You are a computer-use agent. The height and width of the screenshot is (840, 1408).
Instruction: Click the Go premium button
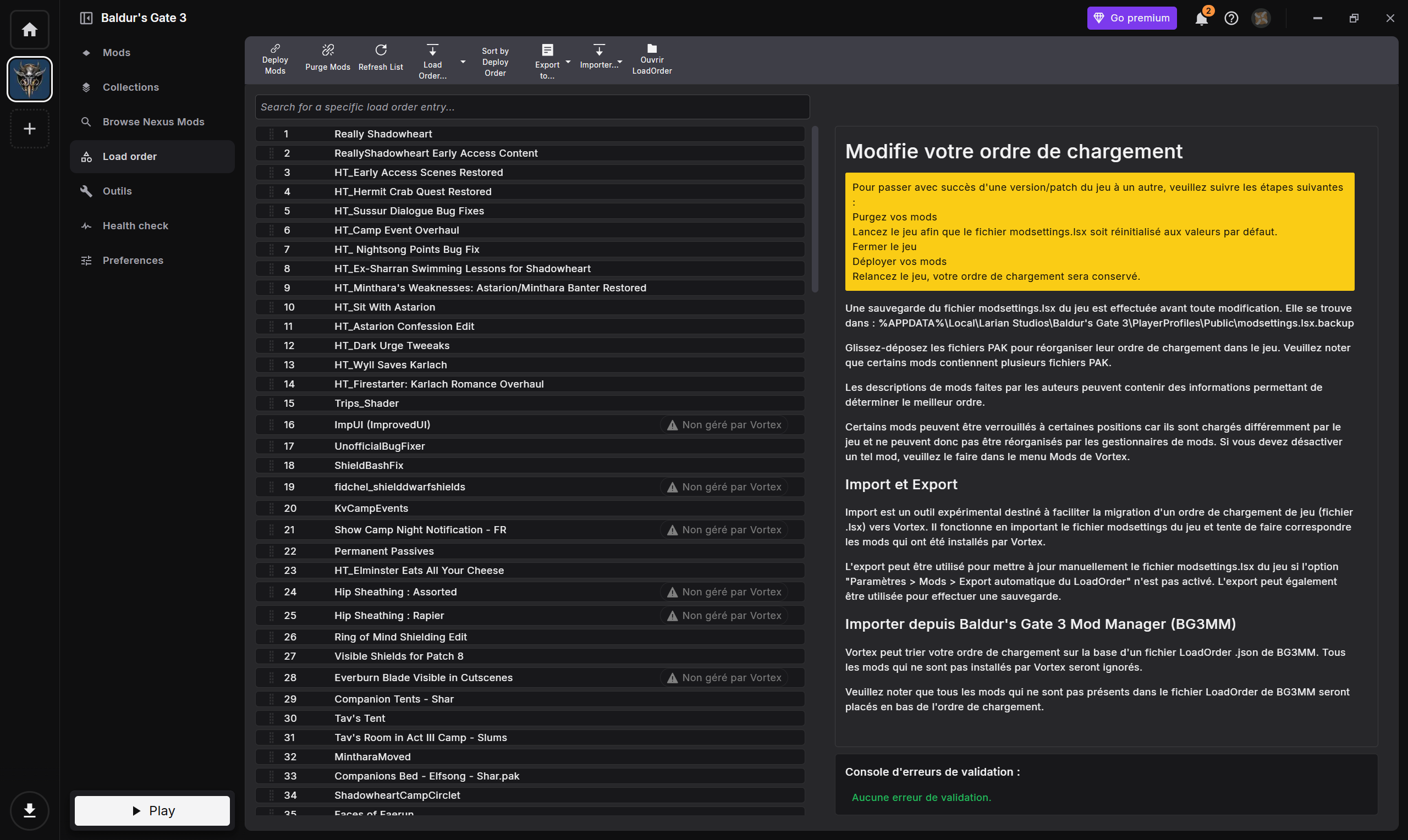tap(1132, 18)
